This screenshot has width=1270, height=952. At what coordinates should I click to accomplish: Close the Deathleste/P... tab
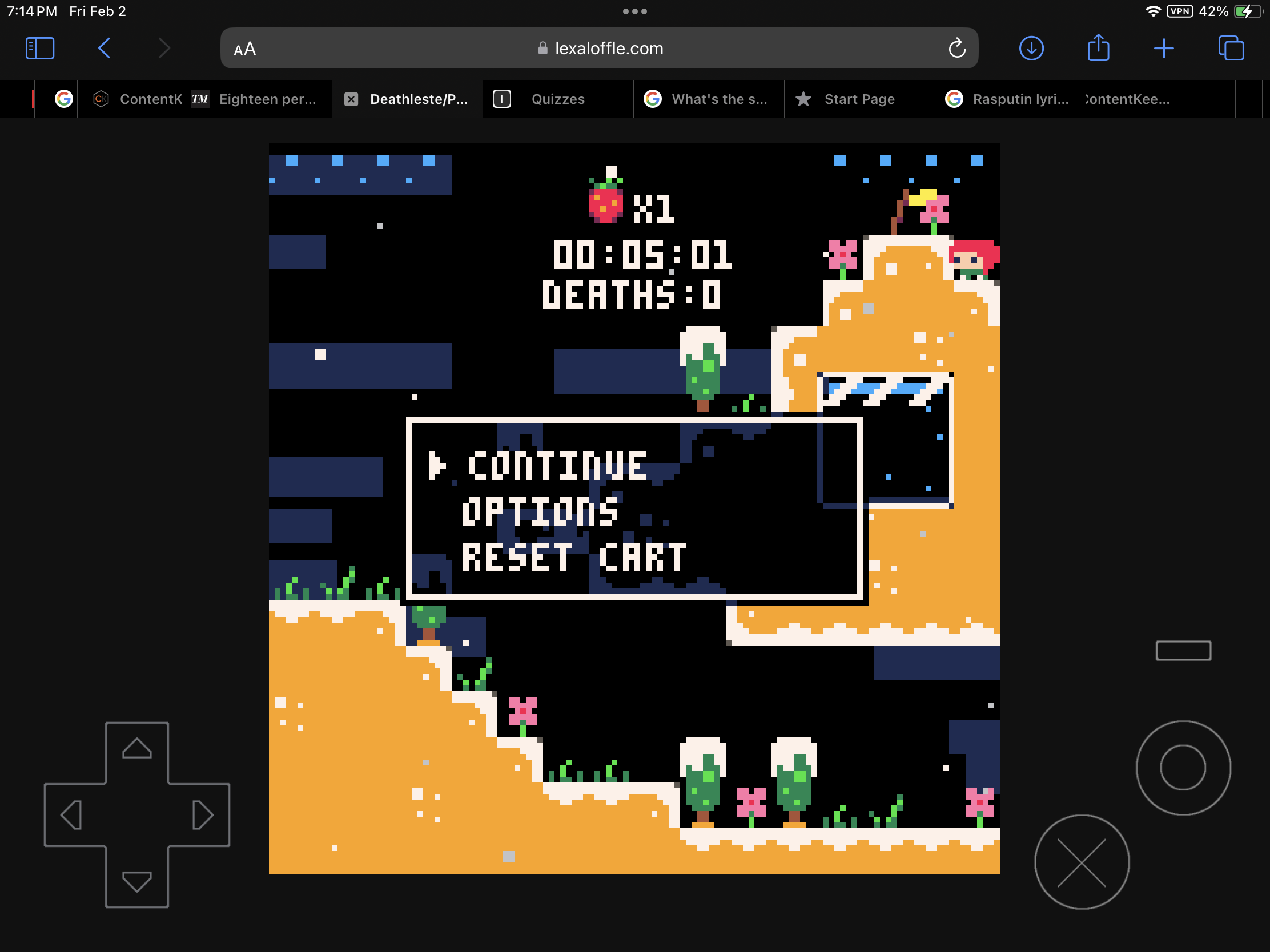click(351, 99)
